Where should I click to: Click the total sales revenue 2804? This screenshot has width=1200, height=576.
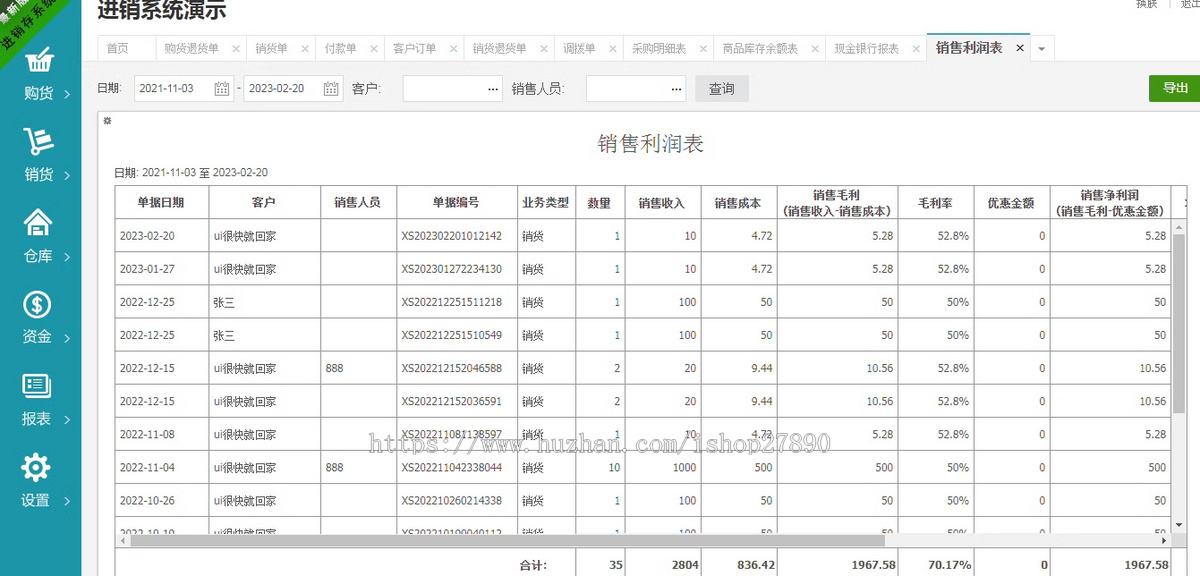tap(685, 565)
